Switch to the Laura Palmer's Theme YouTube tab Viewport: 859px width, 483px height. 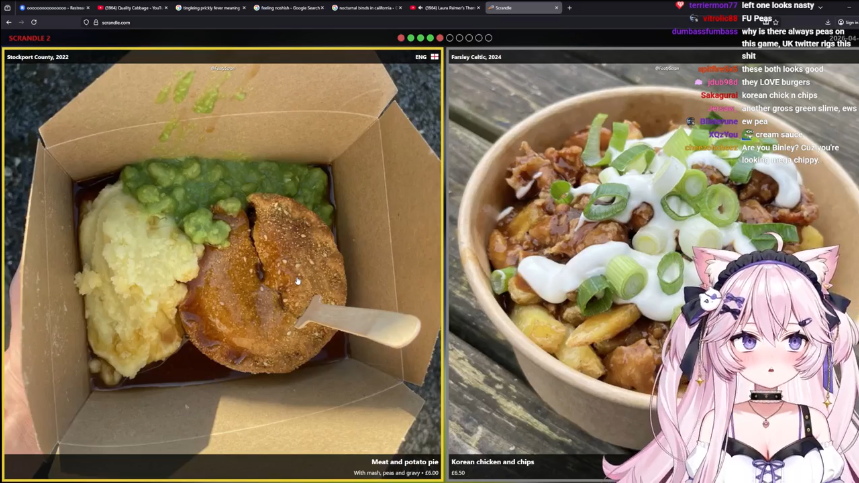[445, 8]
